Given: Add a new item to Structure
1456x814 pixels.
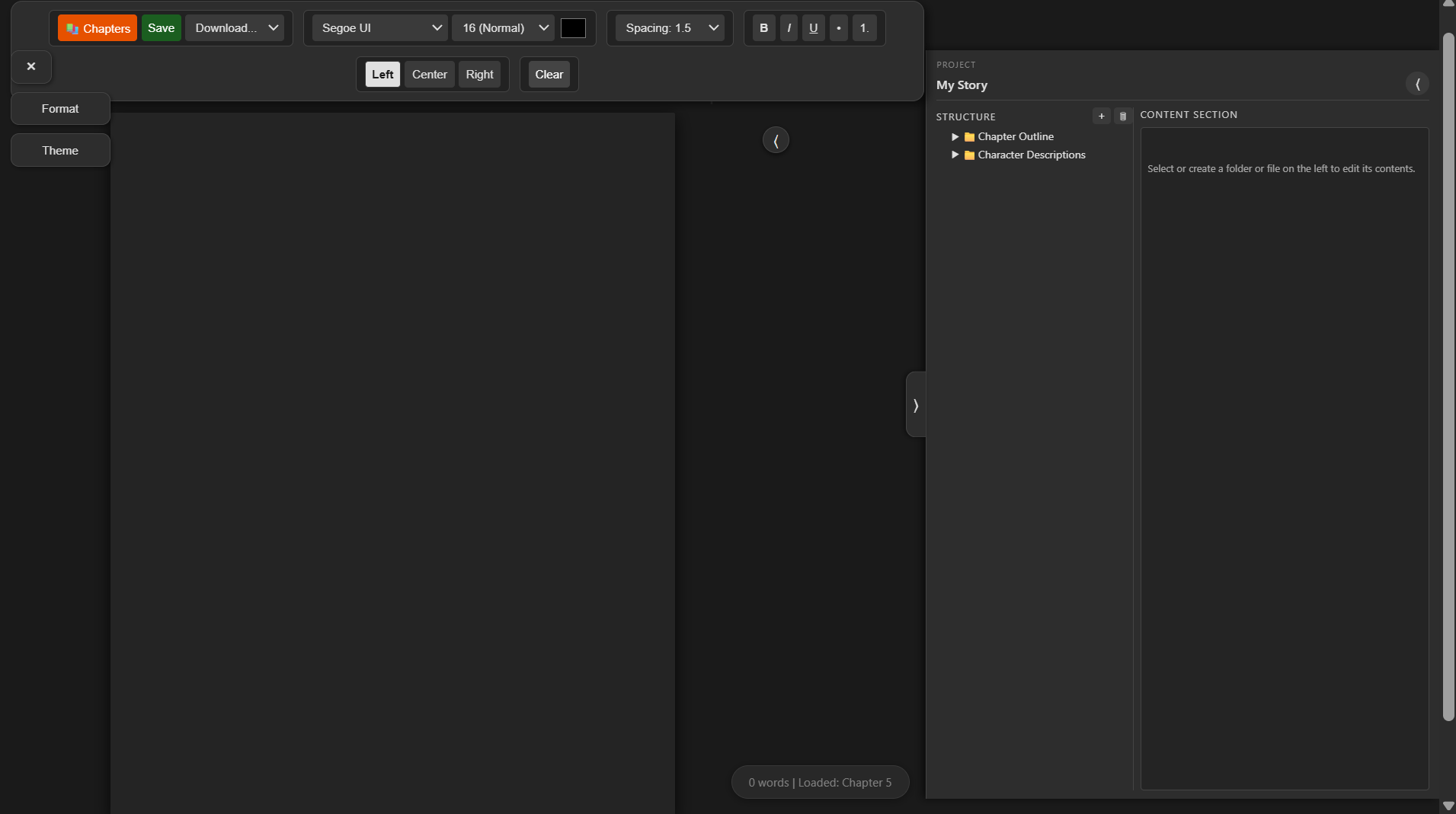Looking at the screenshot, I should pyautogui.click(x=1101, y=116).
